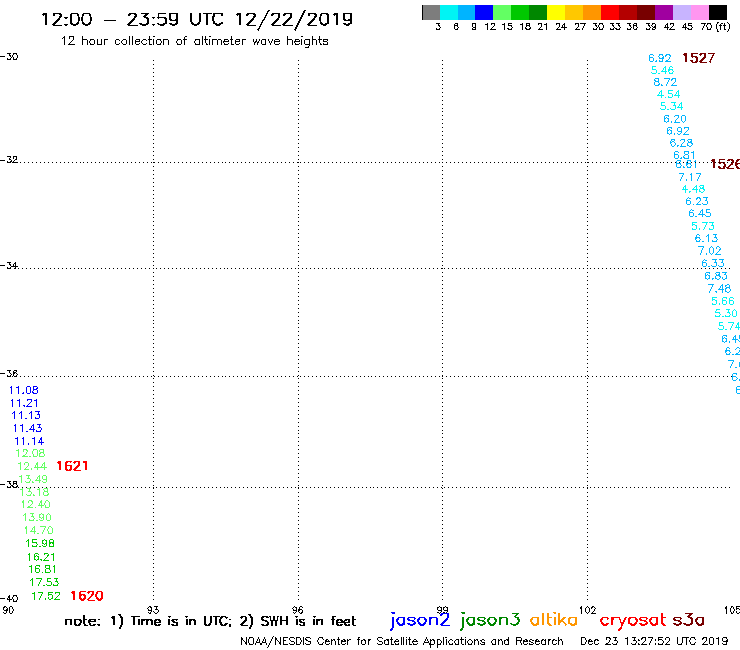This screenshot has height=650, width=740.
Task: Click the cyan swatch in the wave height legend
Action: click(x=448, y=12)
